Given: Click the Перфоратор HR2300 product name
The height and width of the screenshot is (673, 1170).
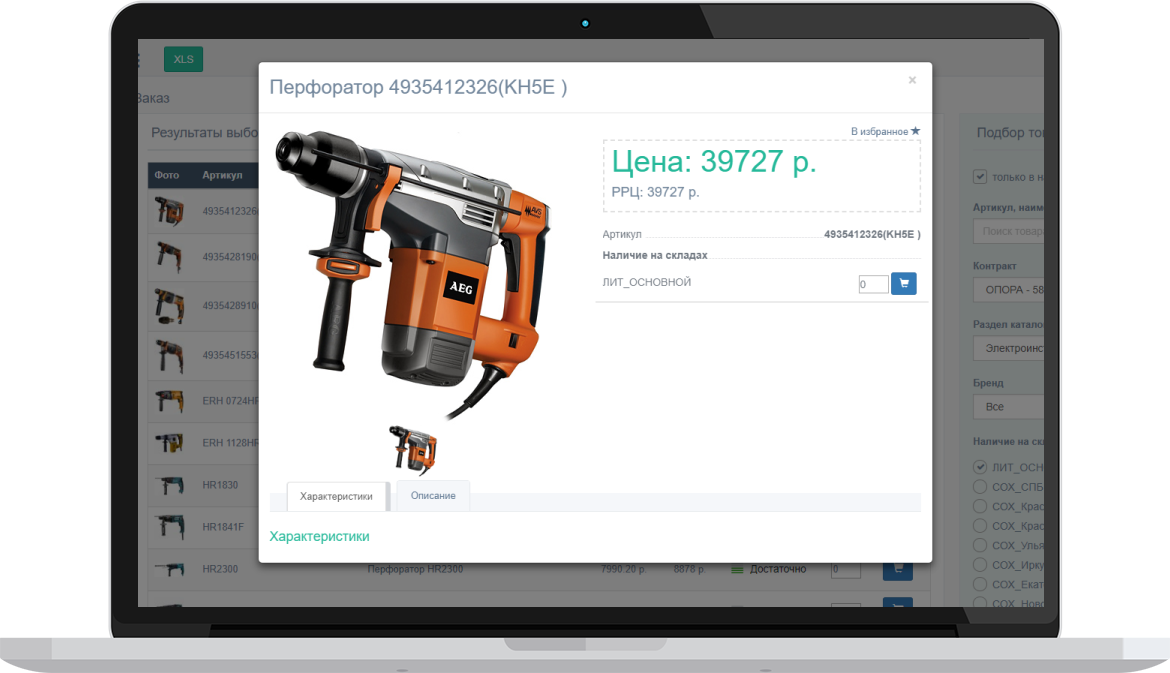Looking at the screenshot, I should pos(415,569).
